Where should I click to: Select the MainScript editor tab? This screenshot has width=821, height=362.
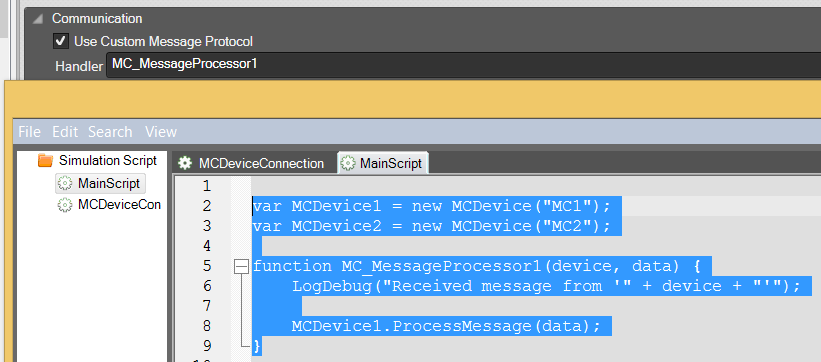383,163
